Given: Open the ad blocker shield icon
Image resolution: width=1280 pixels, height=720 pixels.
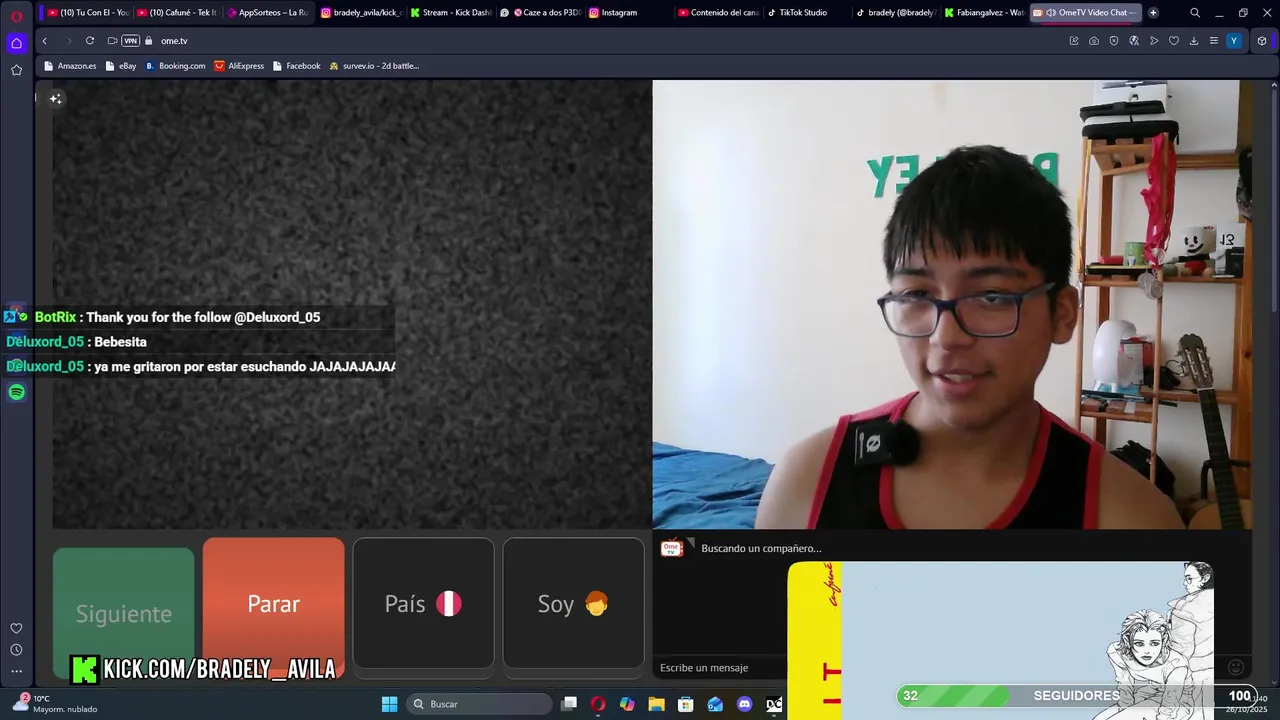Looking at the screenshot, I should click(x=1114, y=41).
